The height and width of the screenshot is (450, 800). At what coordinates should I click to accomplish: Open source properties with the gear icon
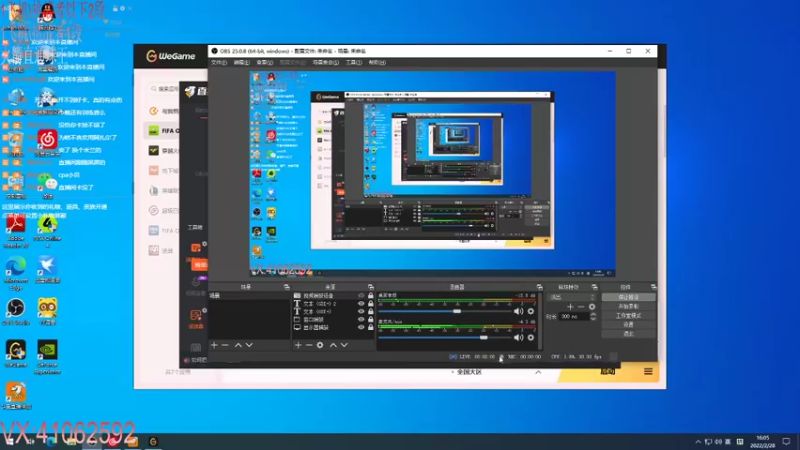(x=320, y=345)
